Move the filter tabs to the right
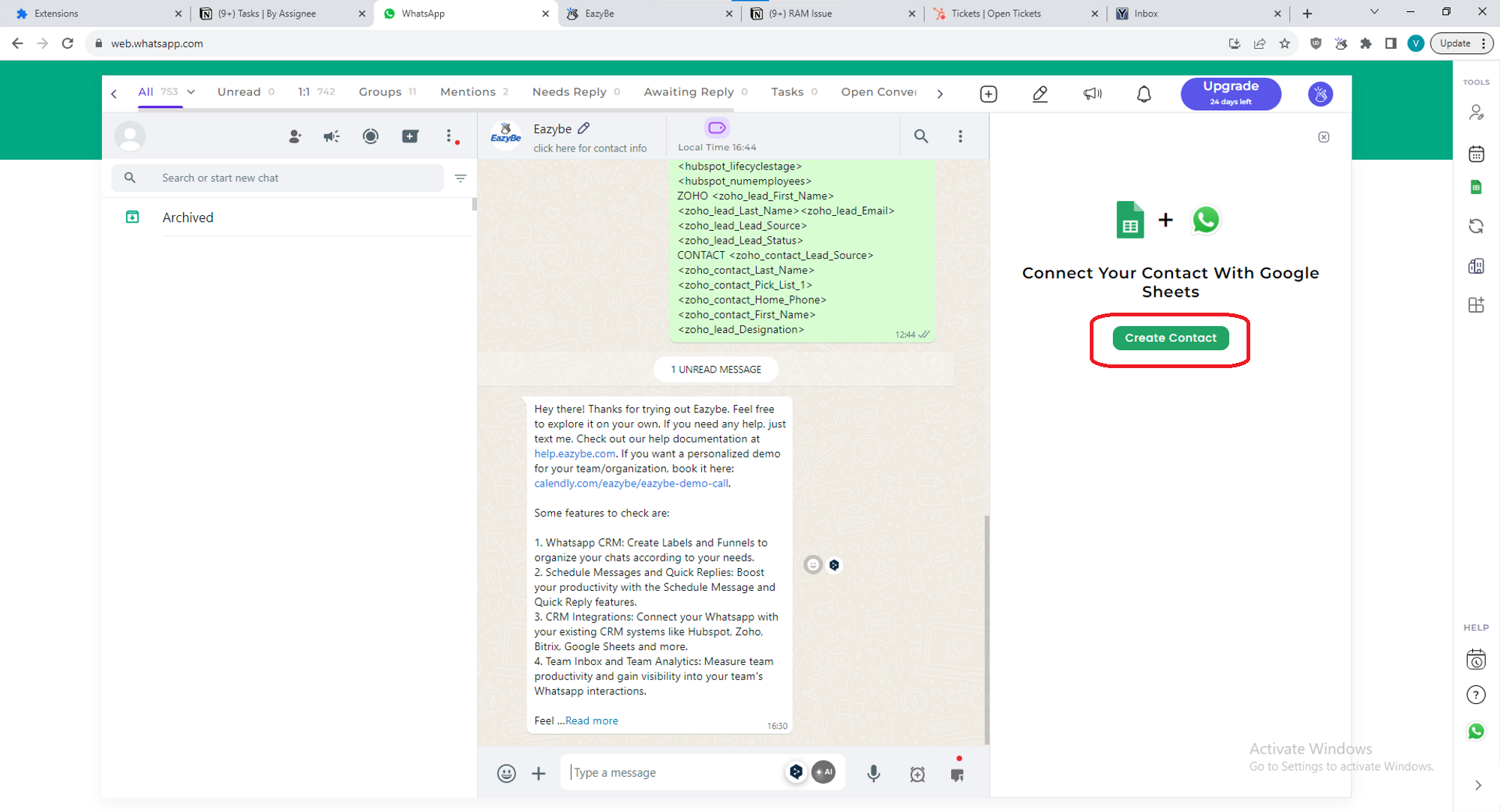Image resolution: width=1500 pixels, height=812 pixels. [x=940, y=94]
